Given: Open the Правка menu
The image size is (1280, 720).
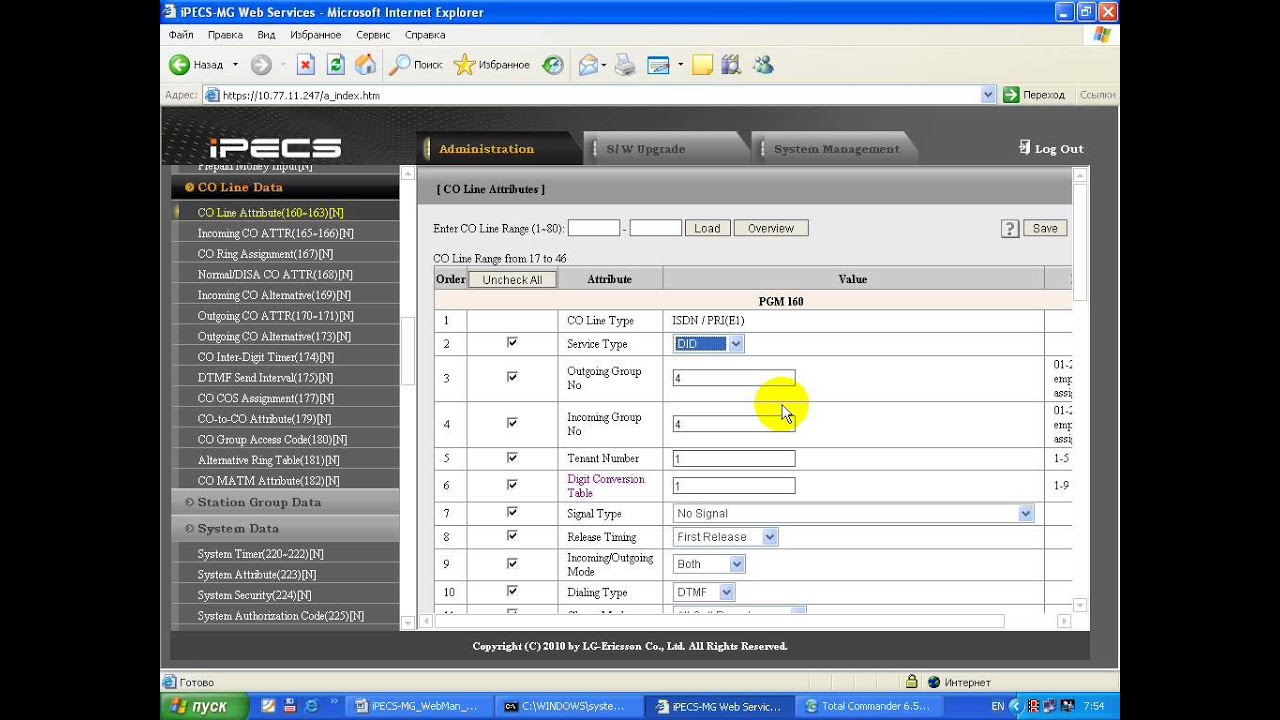Looking at the screenshot, I should (x=225, y=34).
